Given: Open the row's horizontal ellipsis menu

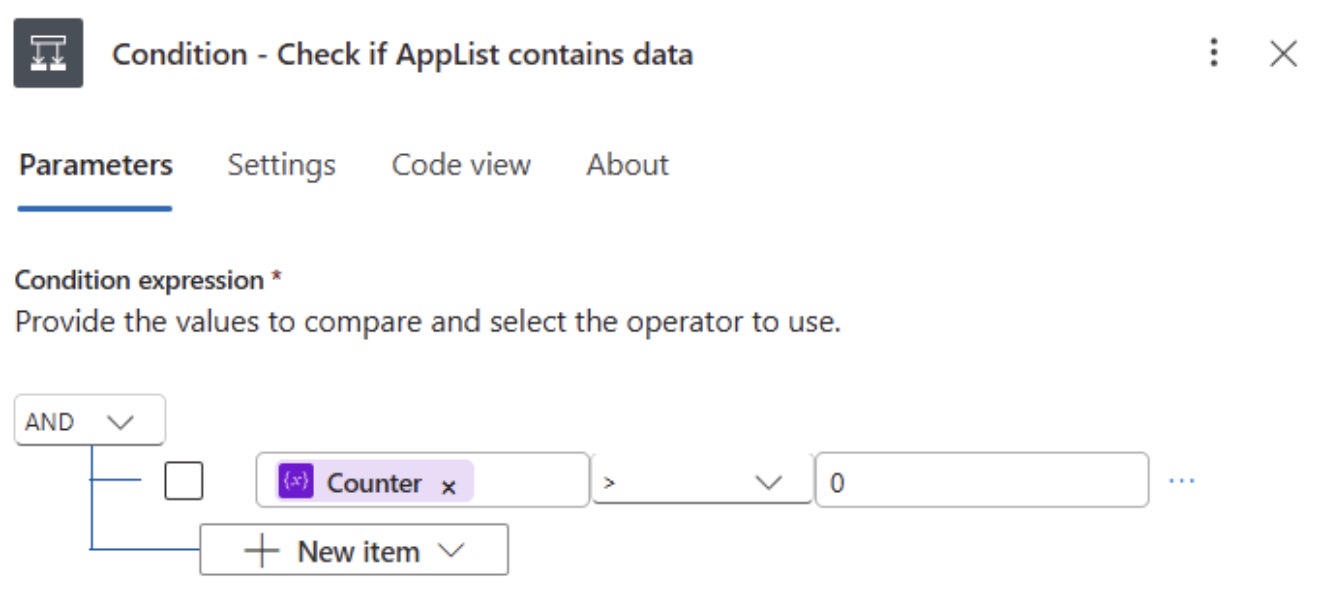Looking at the screenshot, I should [x=1182, y=481].
